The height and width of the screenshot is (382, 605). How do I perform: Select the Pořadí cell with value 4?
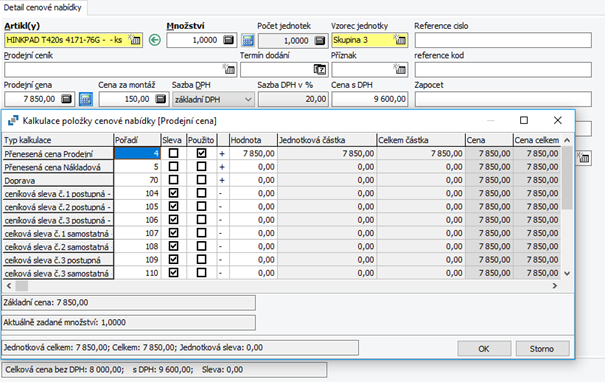click(x=137, y=153)
